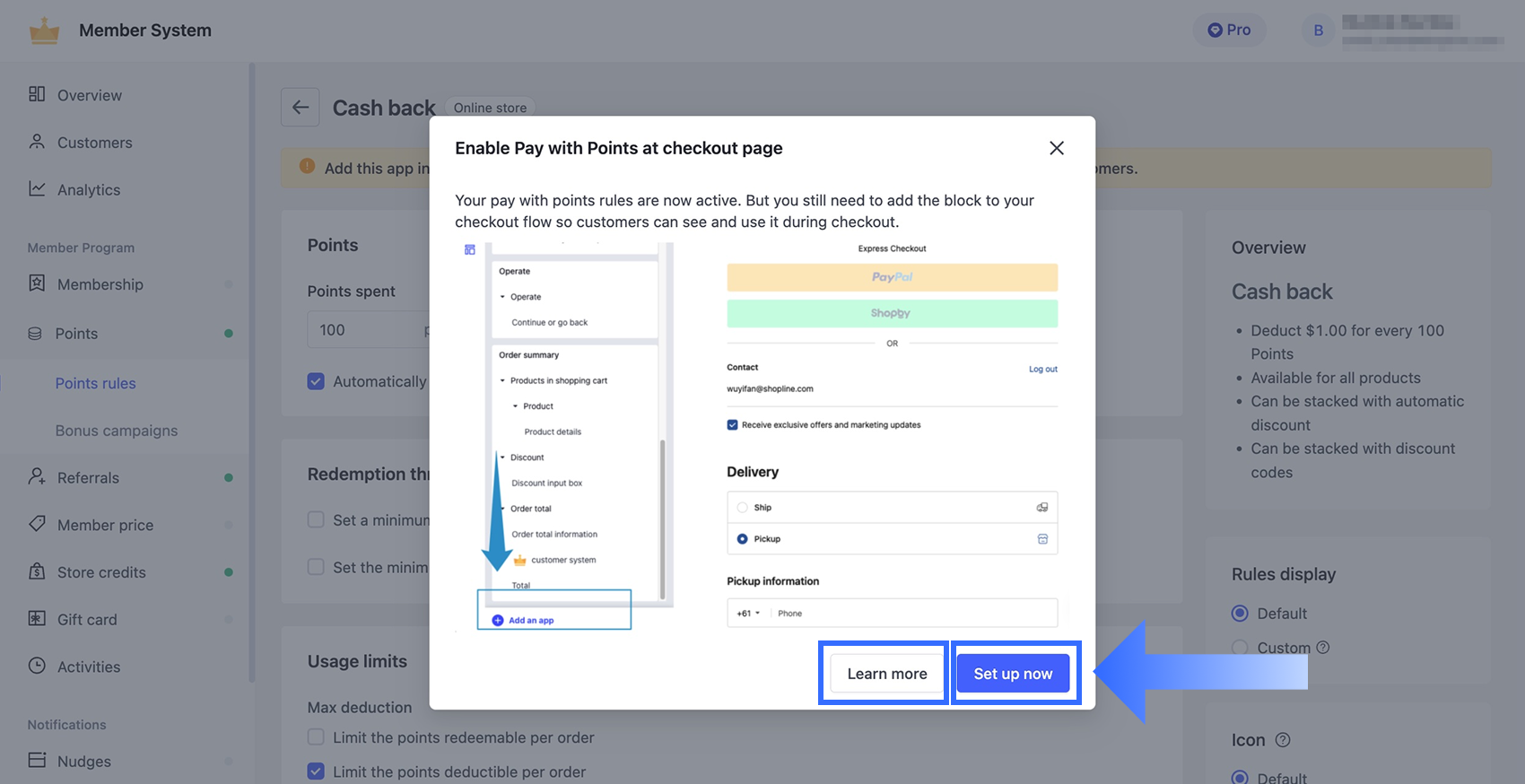
Task: Toggle the Automatically checkbox under Points spent
Action: click(x=316, y=381)
